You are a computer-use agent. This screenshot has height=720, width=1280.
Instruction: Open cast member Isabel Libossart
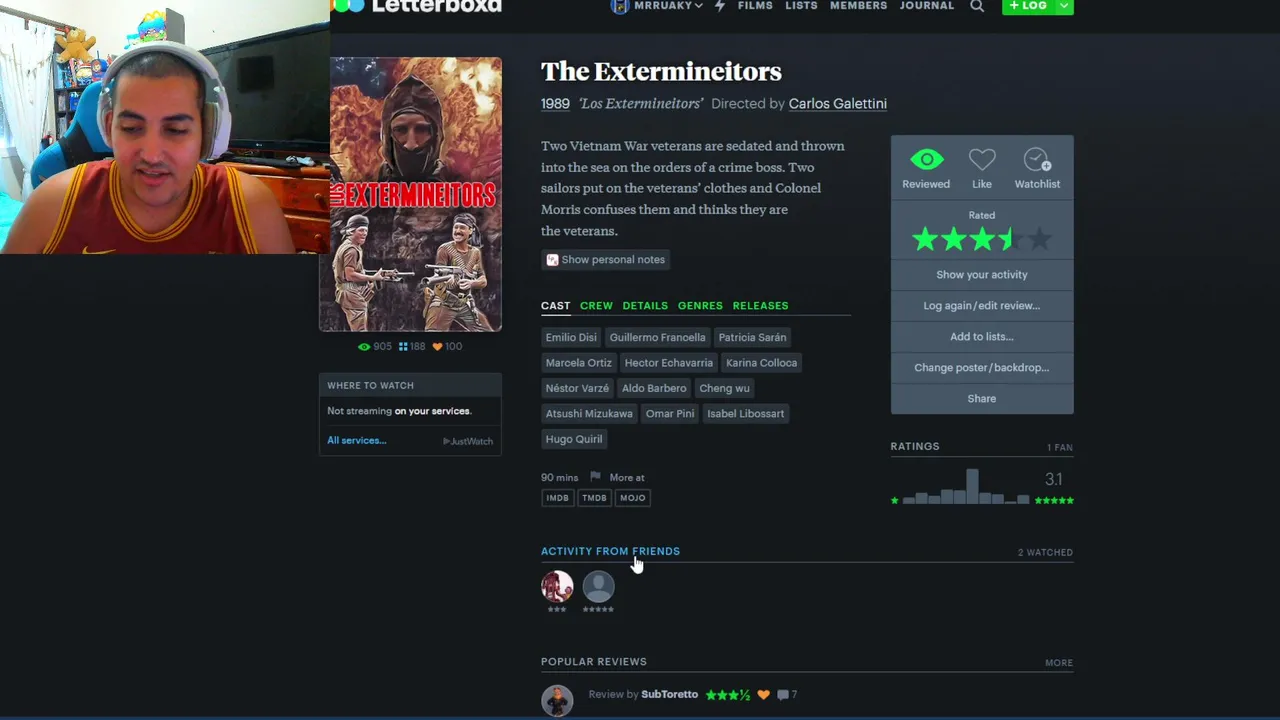(x=745, y=414)
